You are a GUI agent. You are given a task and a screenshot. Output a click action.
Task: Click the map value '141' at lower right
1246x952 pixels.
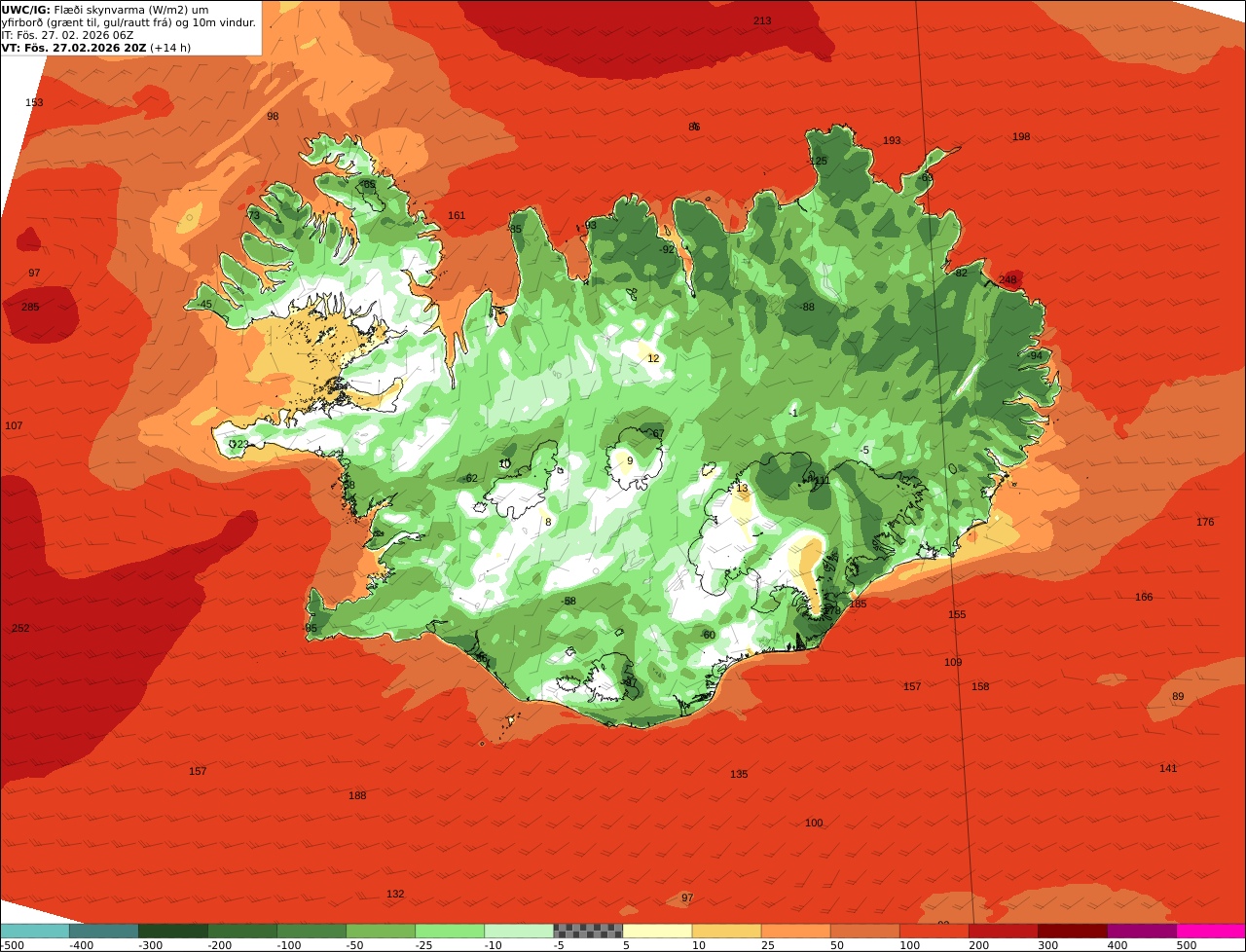point(1168,768)
